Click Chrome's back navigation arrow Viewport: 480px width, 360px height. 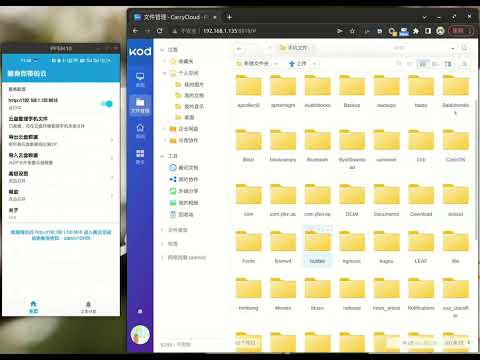coord(135,31)
